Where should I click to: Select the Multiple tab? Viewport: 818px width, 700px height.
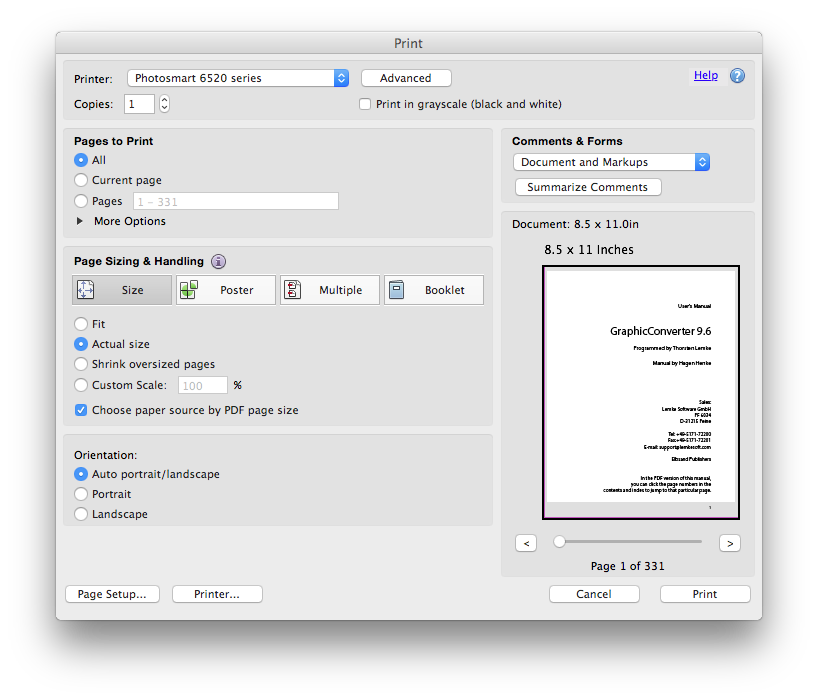click(x=330, y=290)
